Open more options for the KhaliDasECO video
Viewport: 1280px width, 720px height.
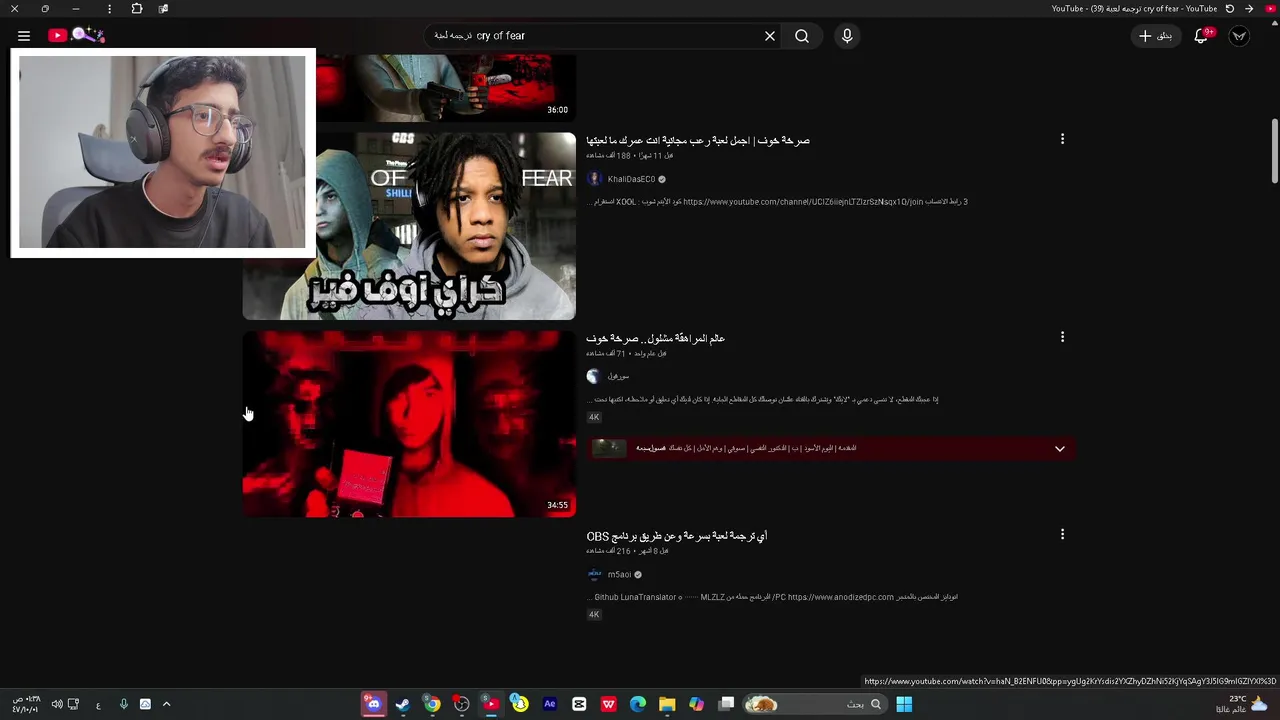[1062, 139]
